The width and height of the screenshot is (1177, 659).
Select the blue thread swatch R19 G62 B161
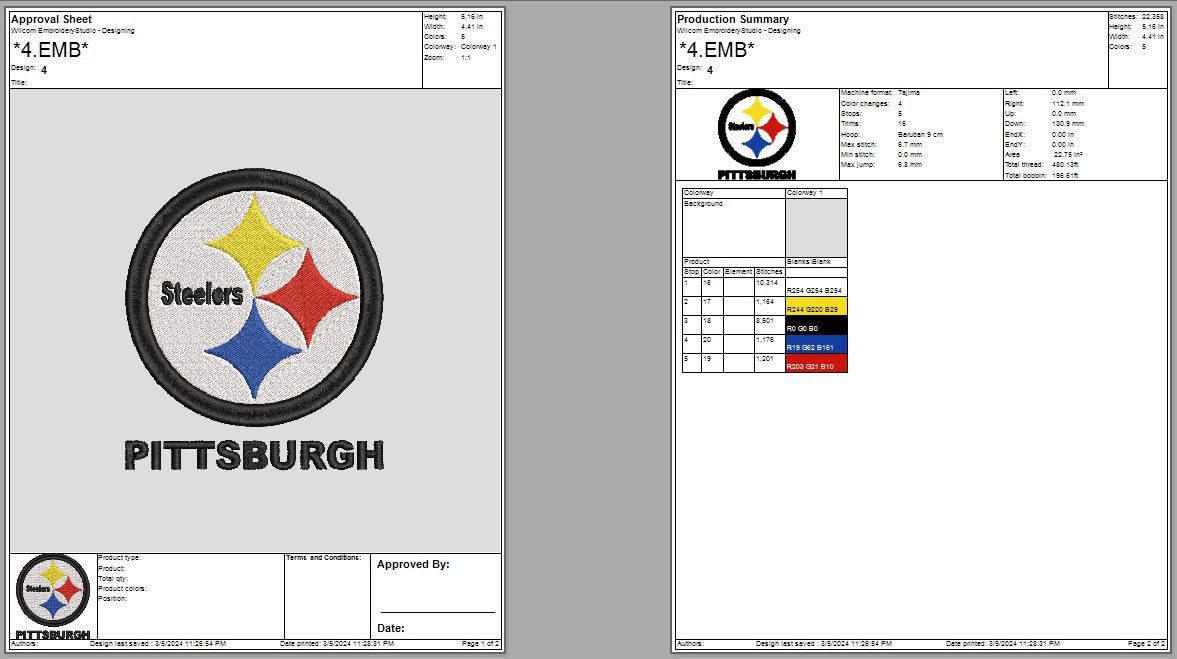click(816, 345)
